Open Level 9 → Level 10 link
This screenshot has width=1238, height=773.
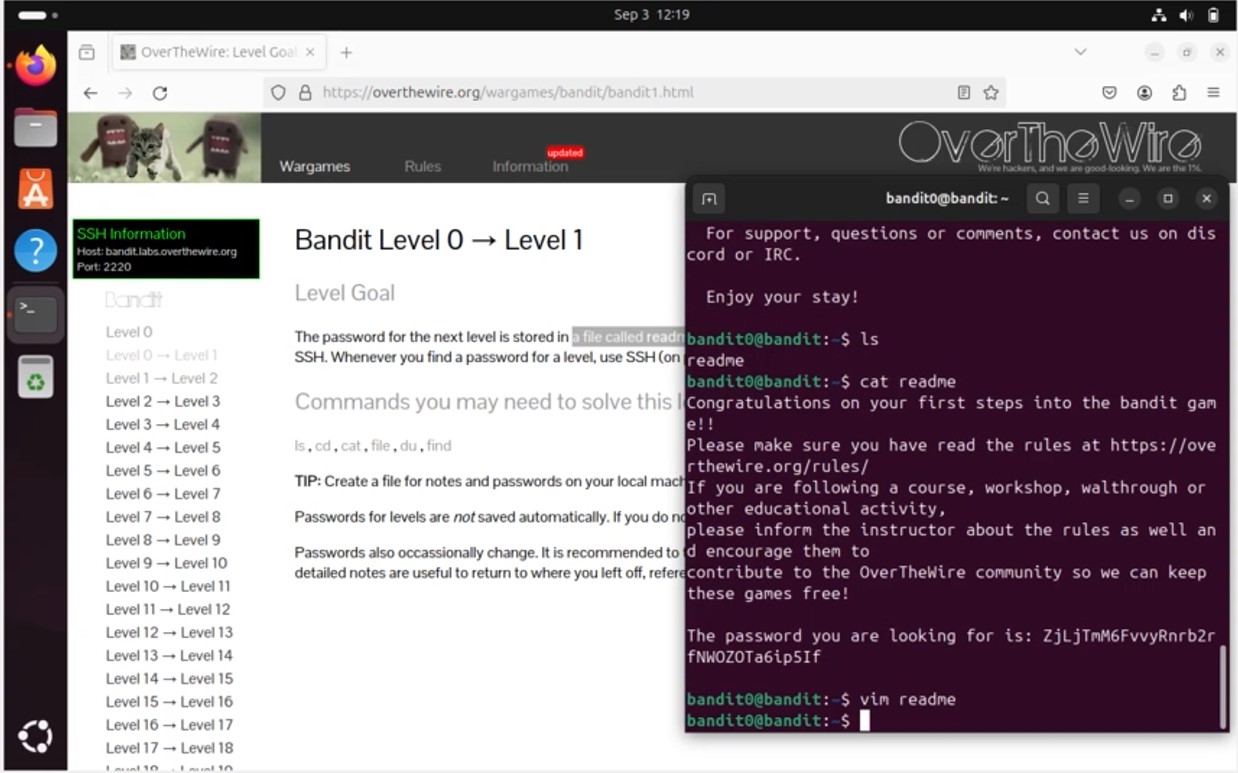pyautogui.click(x=167, y=563)
